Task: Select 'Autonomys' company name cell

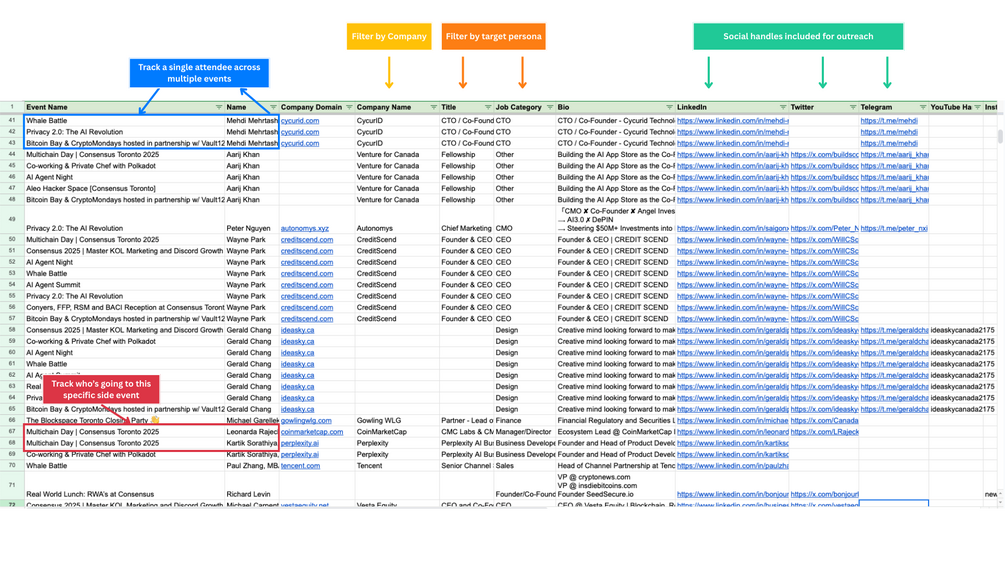Action: click(397, 220)
